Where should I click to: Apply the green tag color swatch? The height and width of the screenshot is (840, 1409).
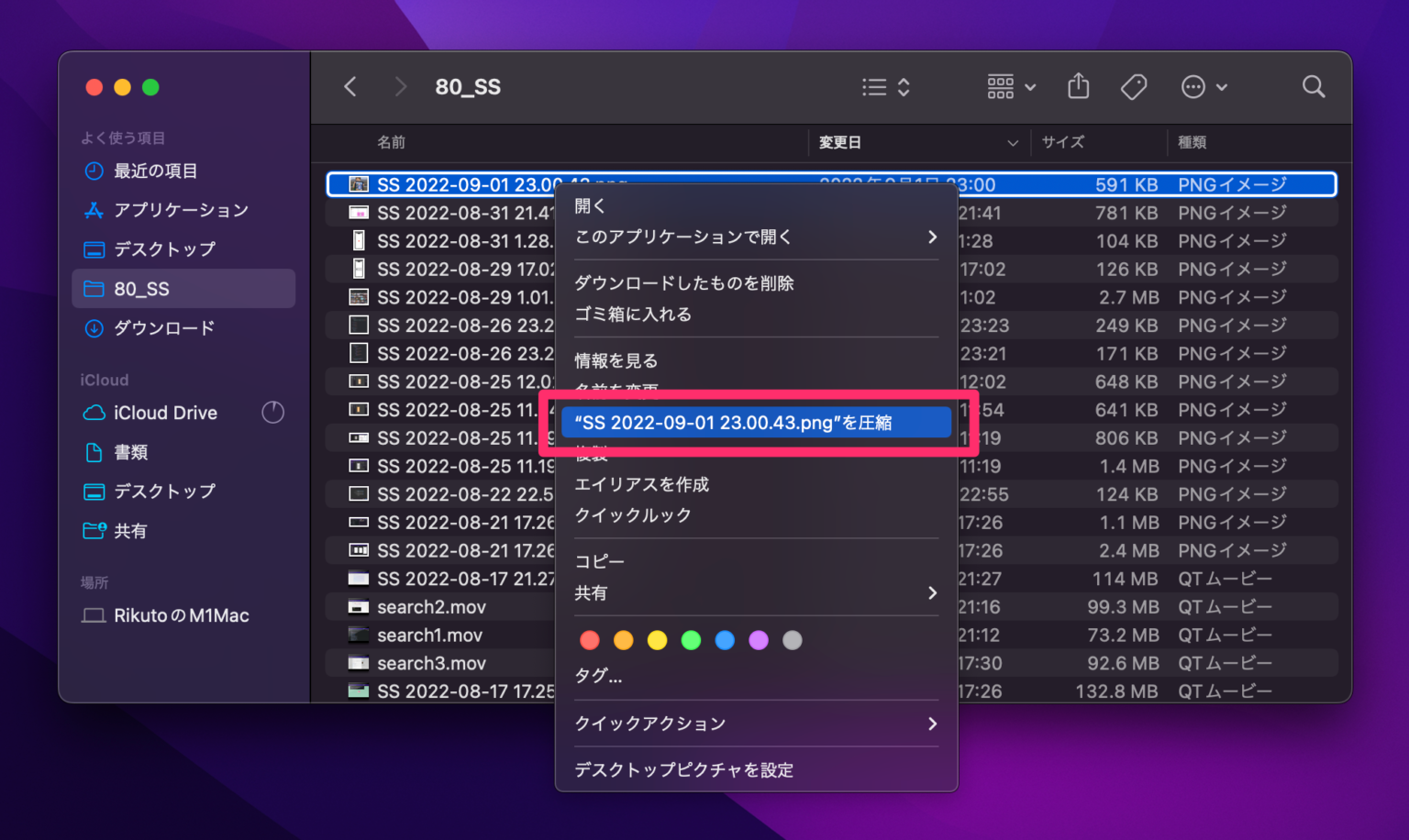(x=691, y=640)
